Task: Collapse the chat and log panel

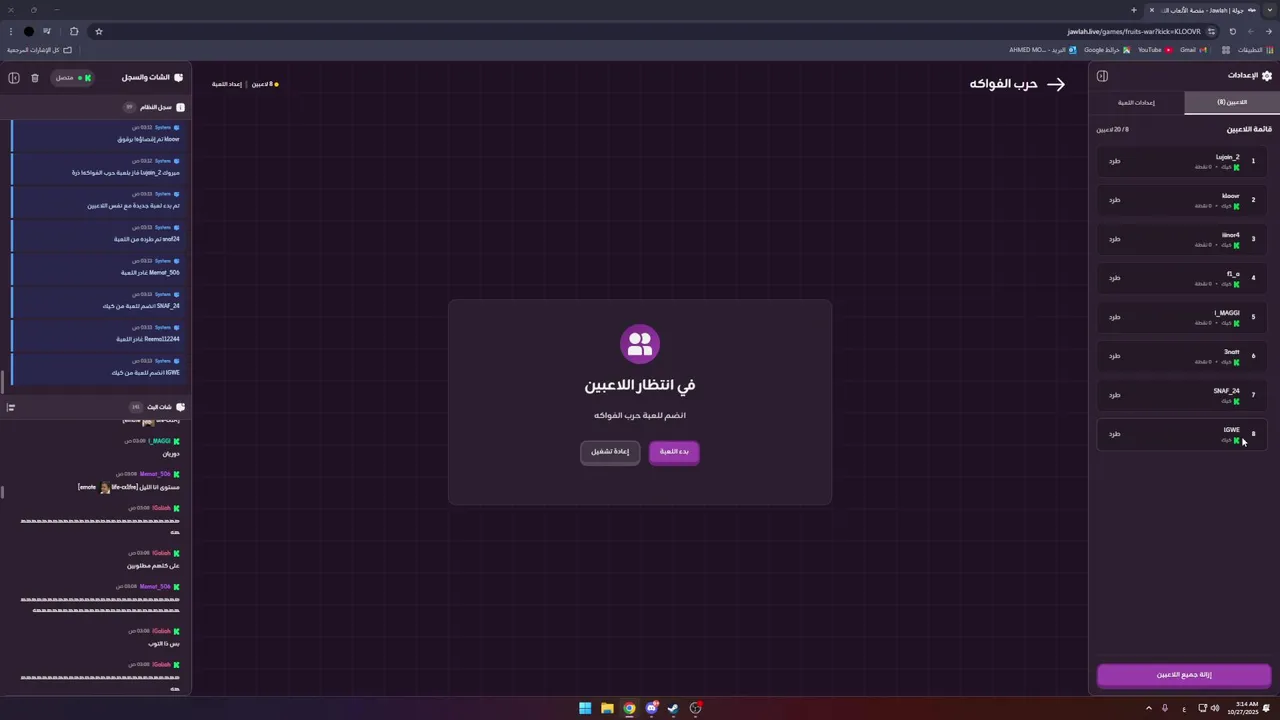Action: 14,77
